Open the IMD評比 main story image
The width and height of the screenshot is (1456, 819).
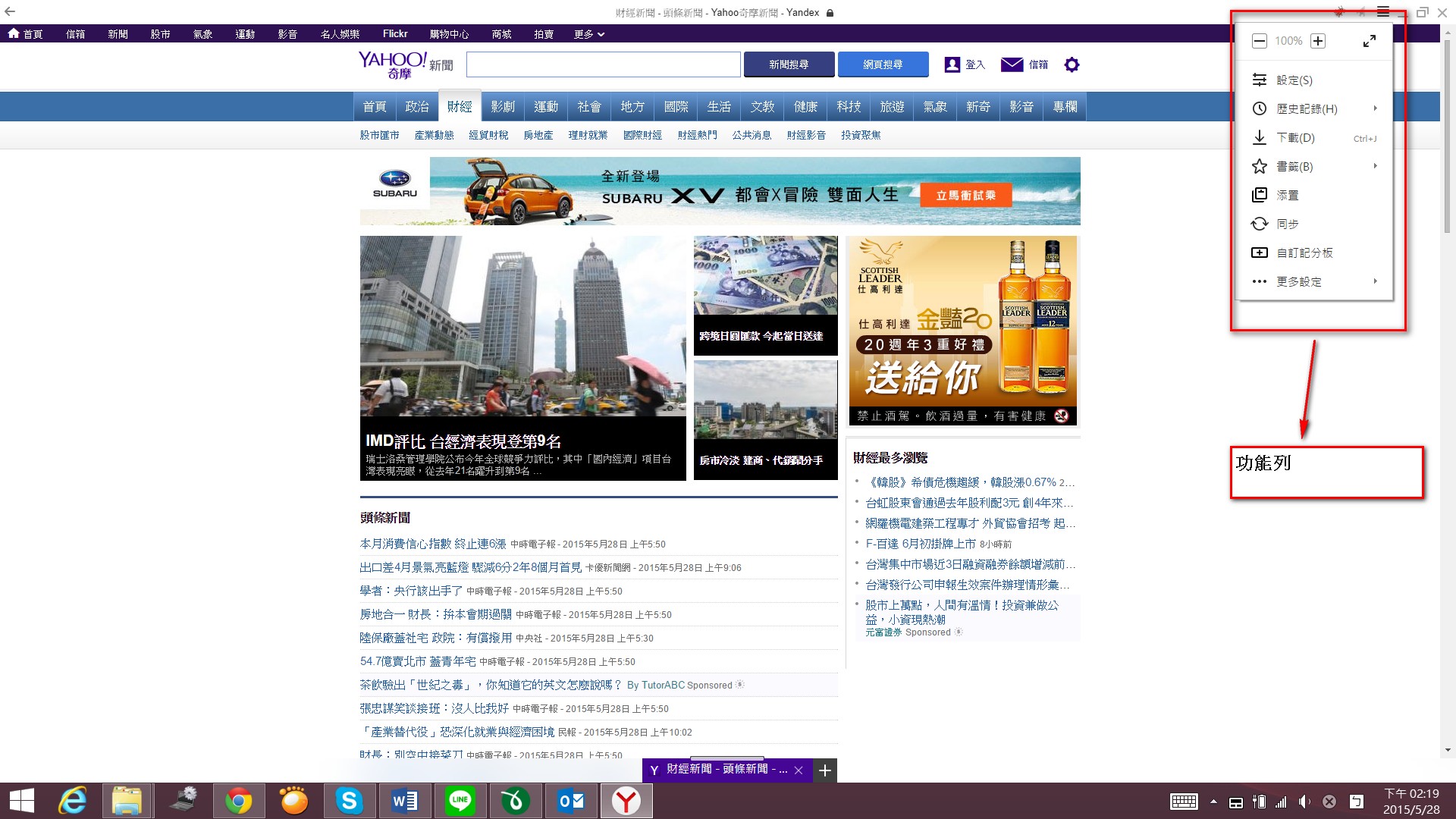point(523,326)
